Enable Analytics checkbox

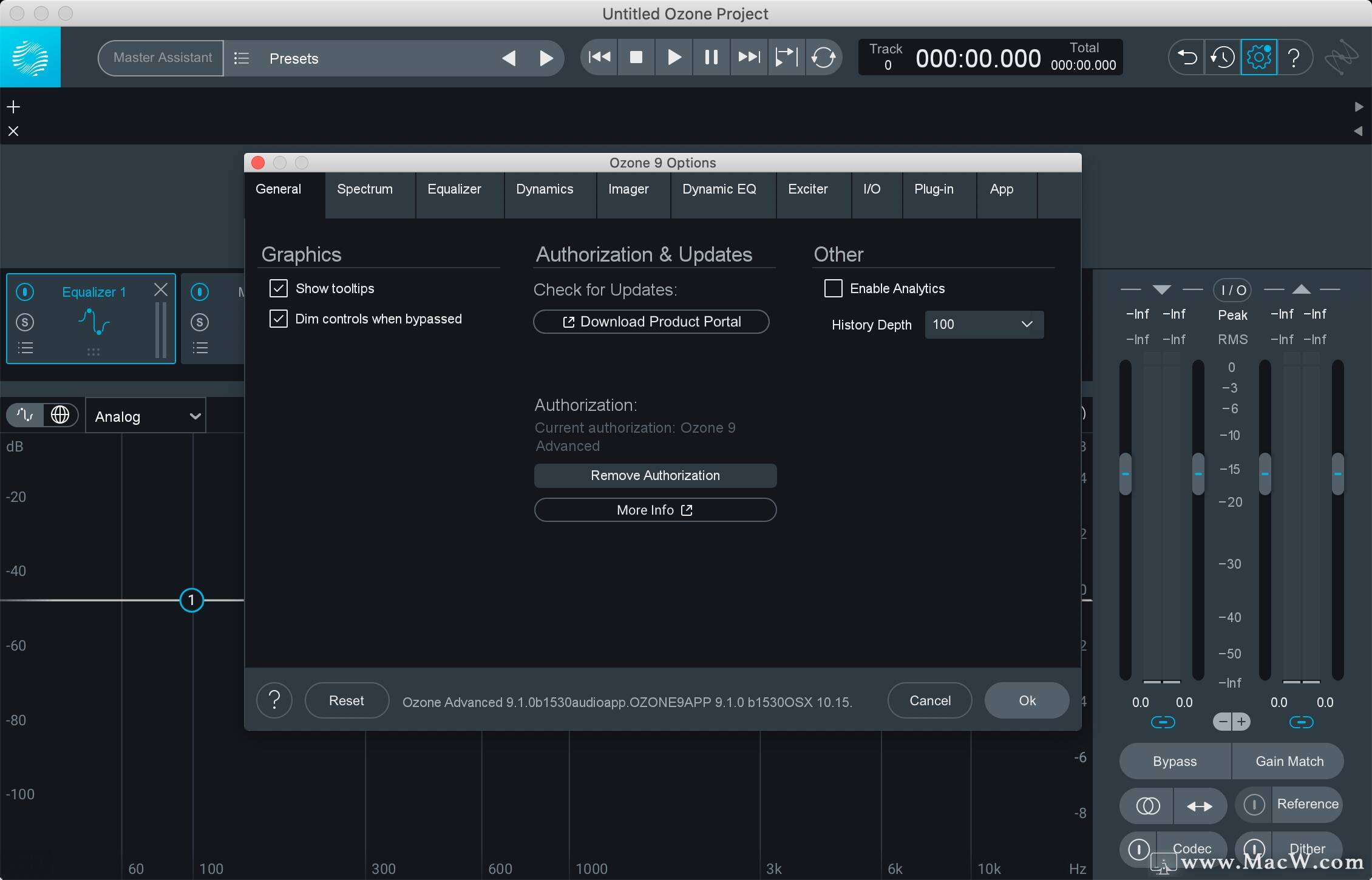(834, 288)
